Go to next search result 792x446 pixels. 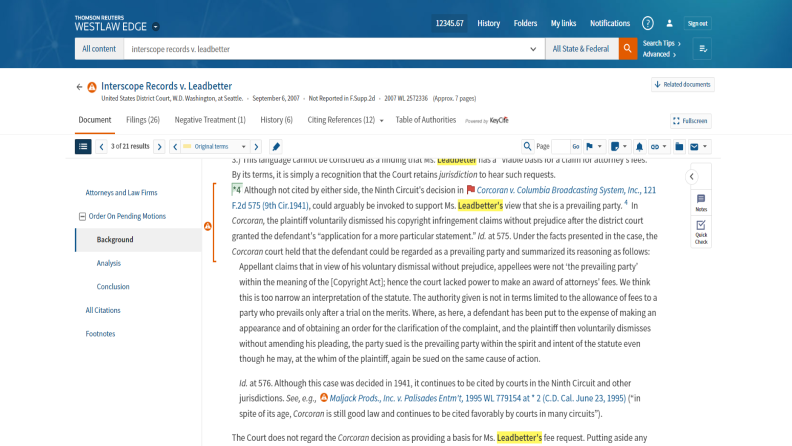click(x=160, y=146)
